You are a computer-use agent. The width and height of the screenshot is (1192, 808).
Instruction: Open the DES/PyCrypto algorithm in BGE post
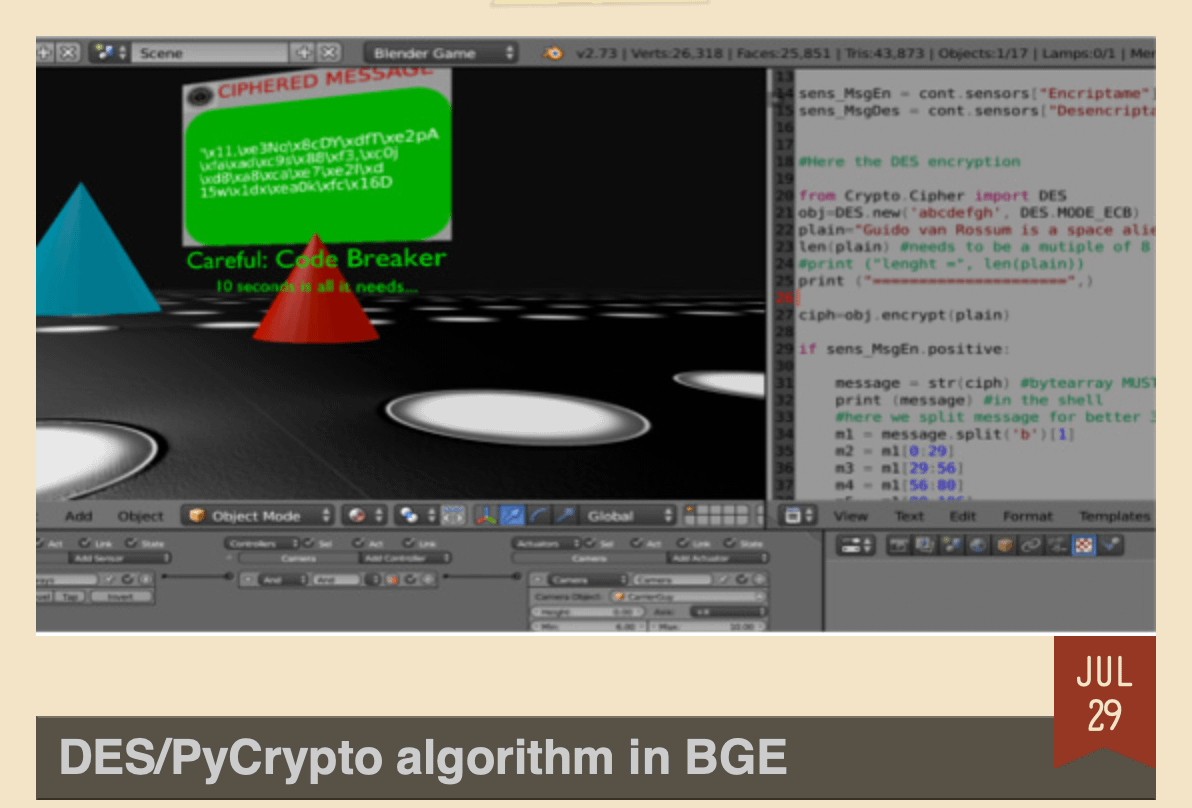pos(423,758)
